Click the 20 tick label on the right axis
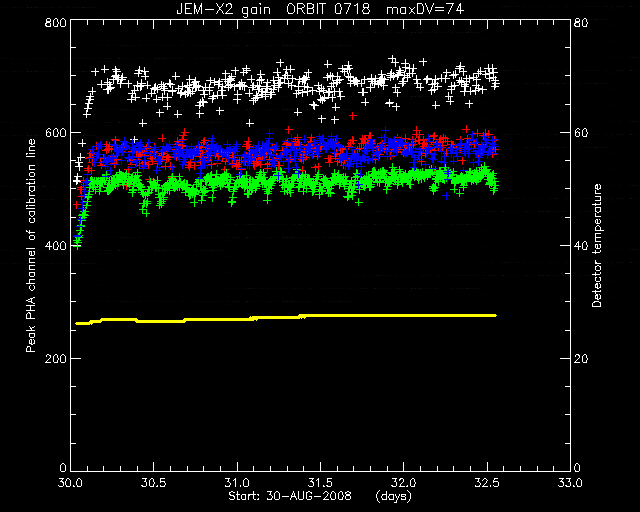This screenshot has width=640, height=512. pyautogui.click(x=581, y=358)
